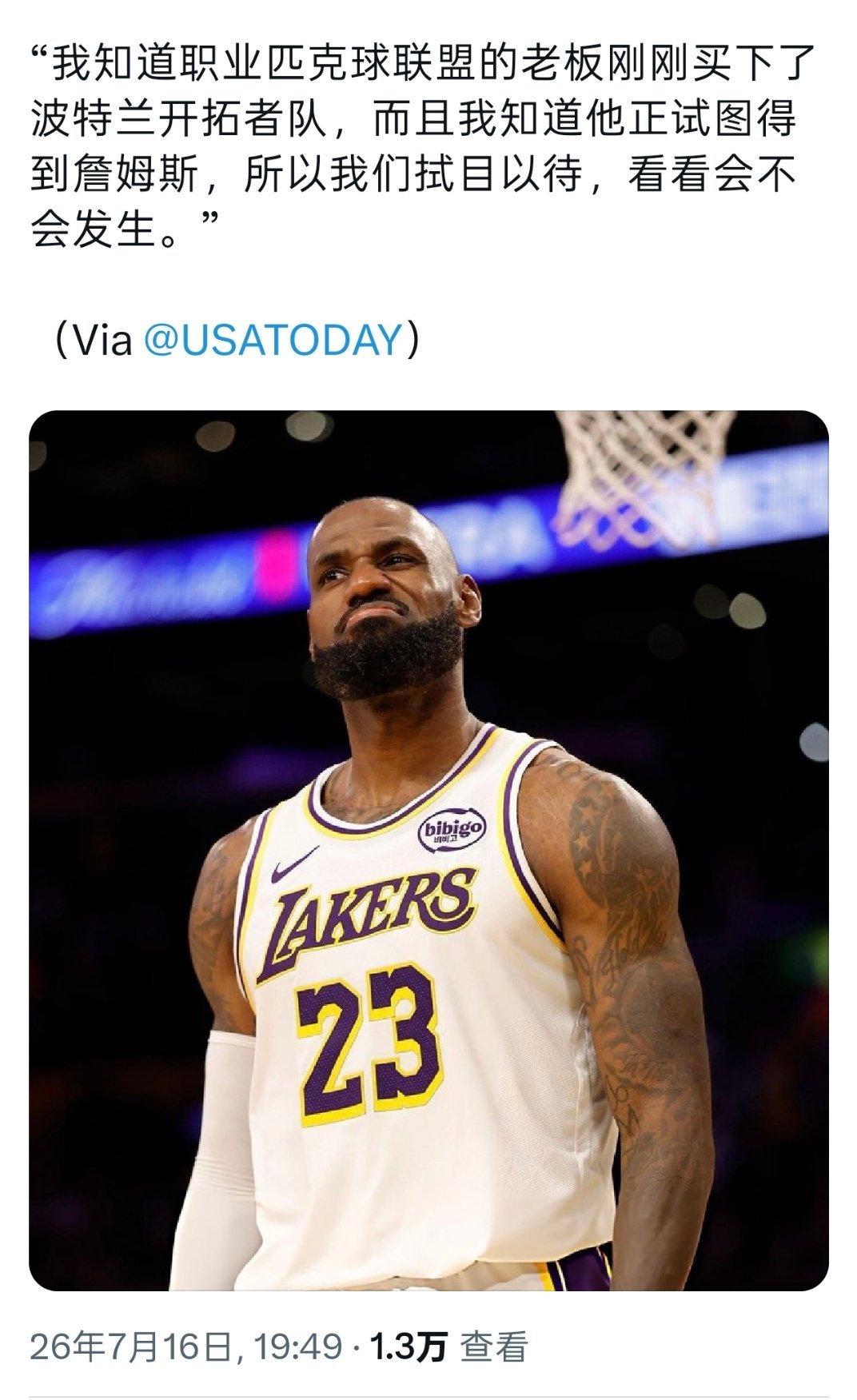Tap the number 23 on the jersey
The height and width of the screenshot is (1400, 857).
[369, 1042]
